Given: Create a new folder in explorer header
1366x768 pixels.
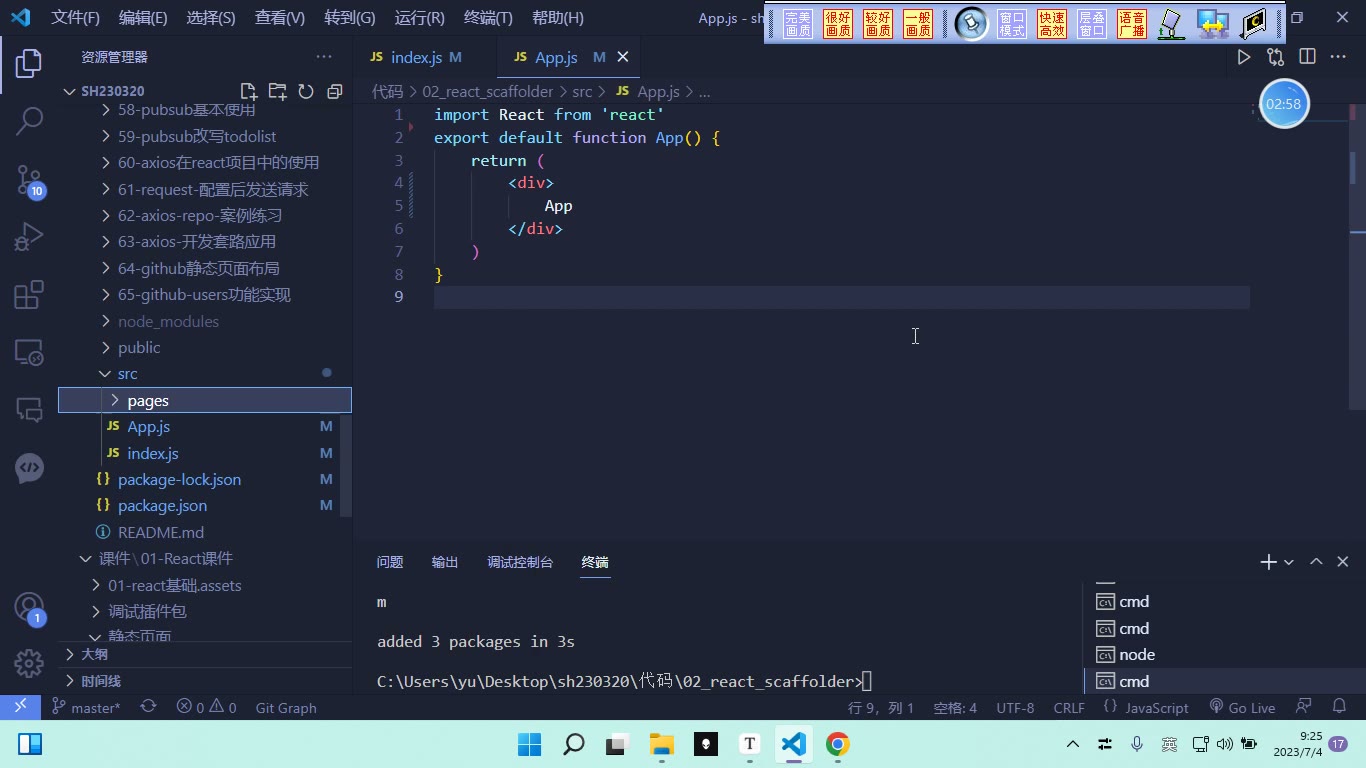Looking at the screenshot, I should coord(277,91).
